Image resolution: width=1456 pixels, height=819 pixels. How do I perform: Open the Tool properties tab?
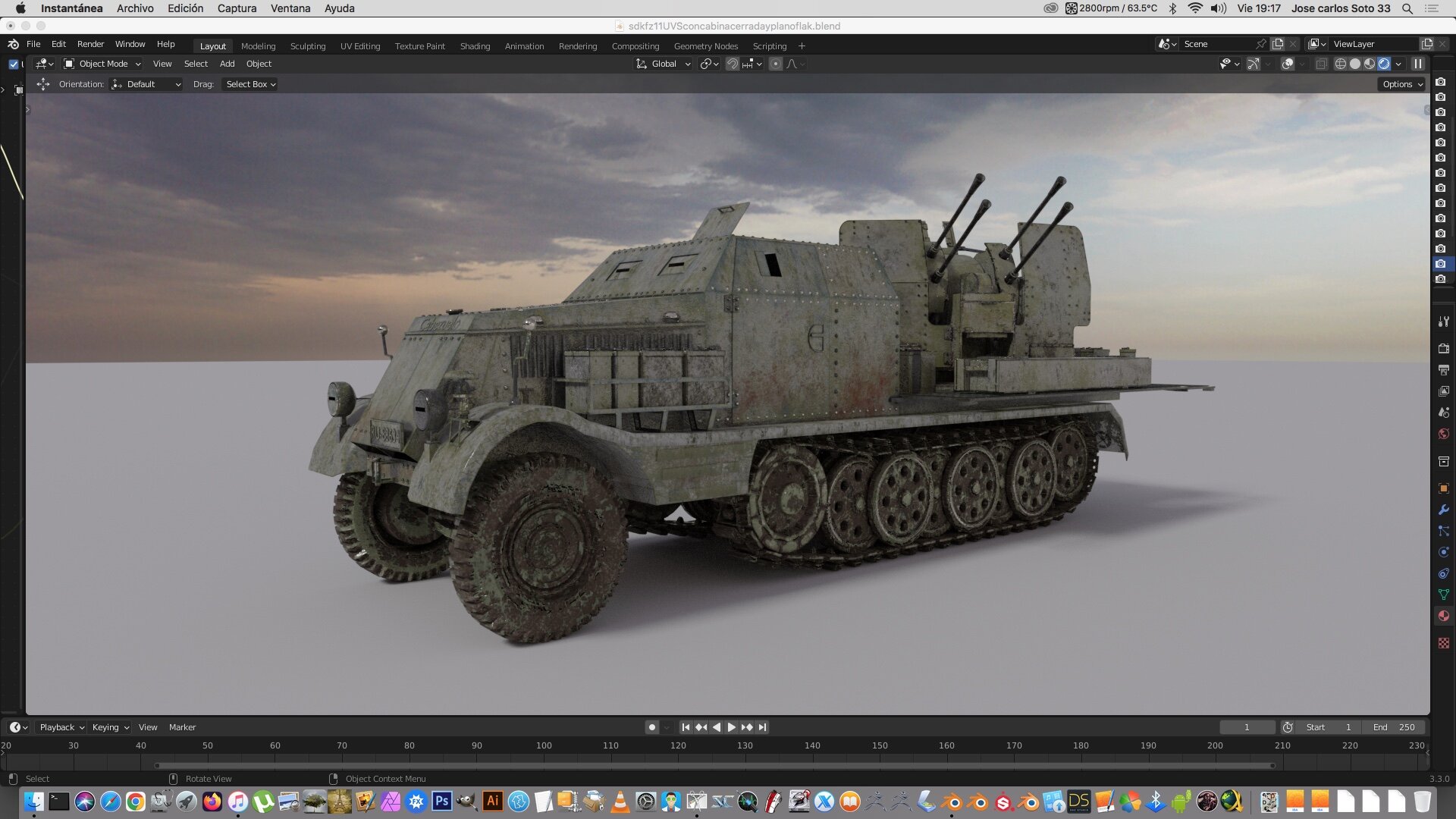(x=1443, y=322)
